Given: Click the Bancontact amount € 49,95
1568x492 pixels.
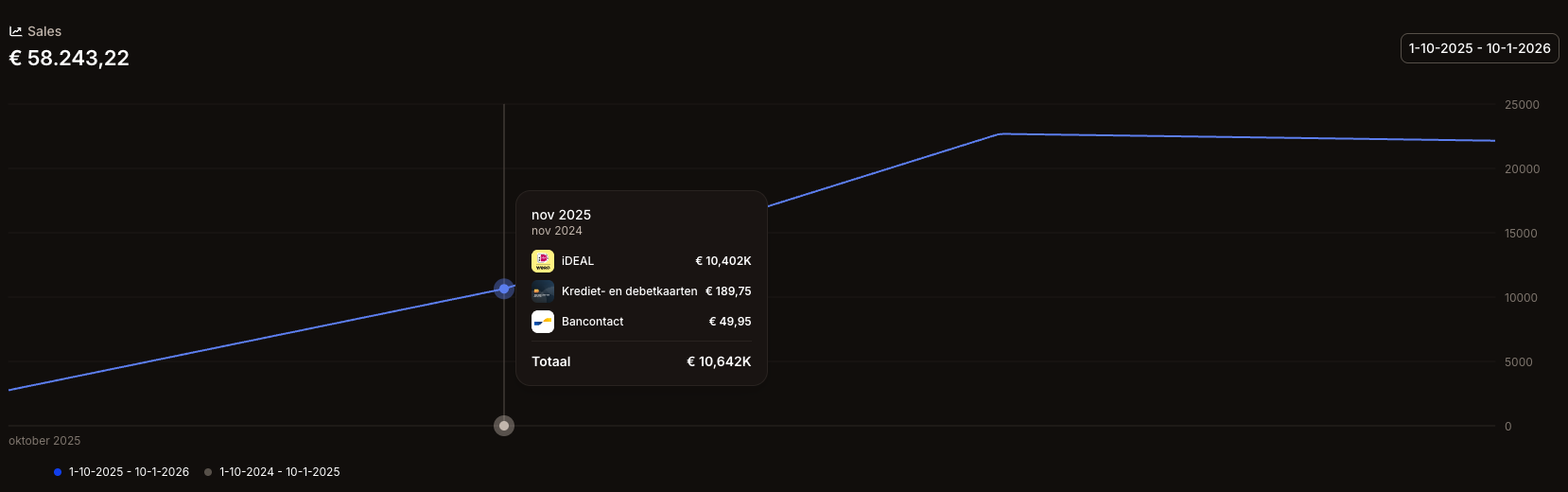Looking at the screenshot, I should [x=730, y=322].
